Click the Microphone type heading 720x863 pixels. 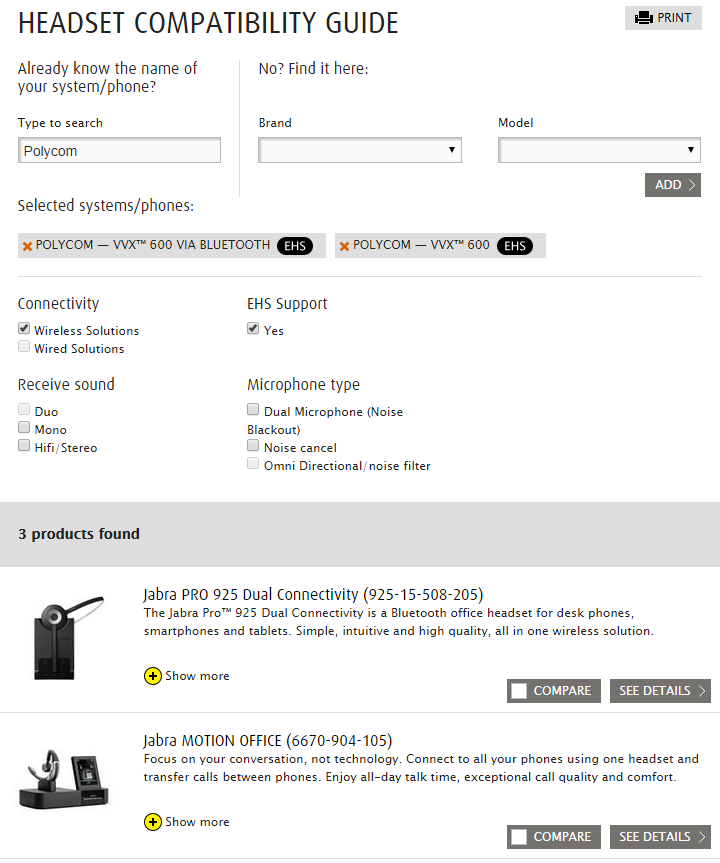coord(303,384)
